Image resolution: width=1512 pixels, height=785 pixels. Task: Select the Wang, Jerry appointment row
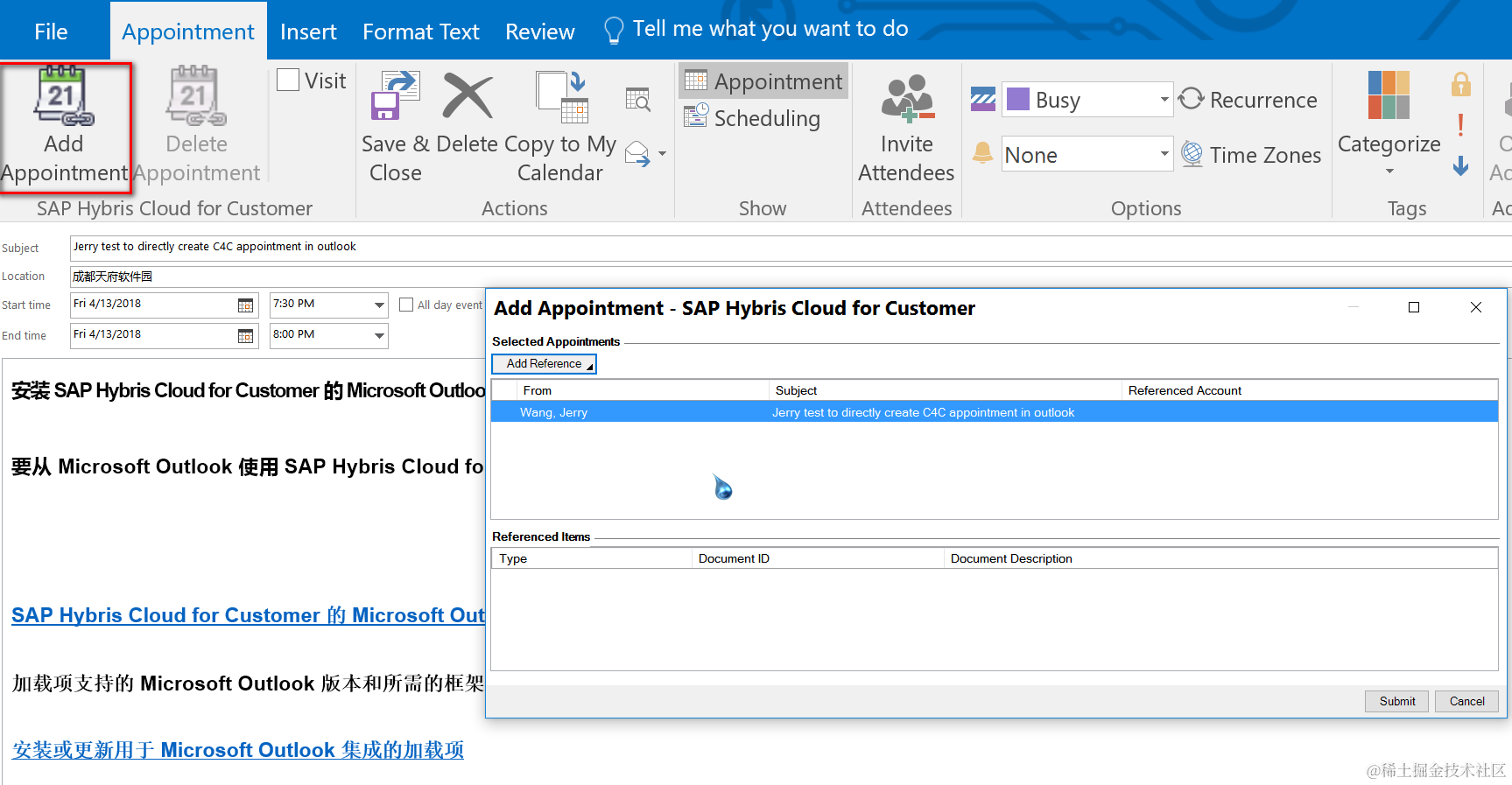(x=995, y=412)
